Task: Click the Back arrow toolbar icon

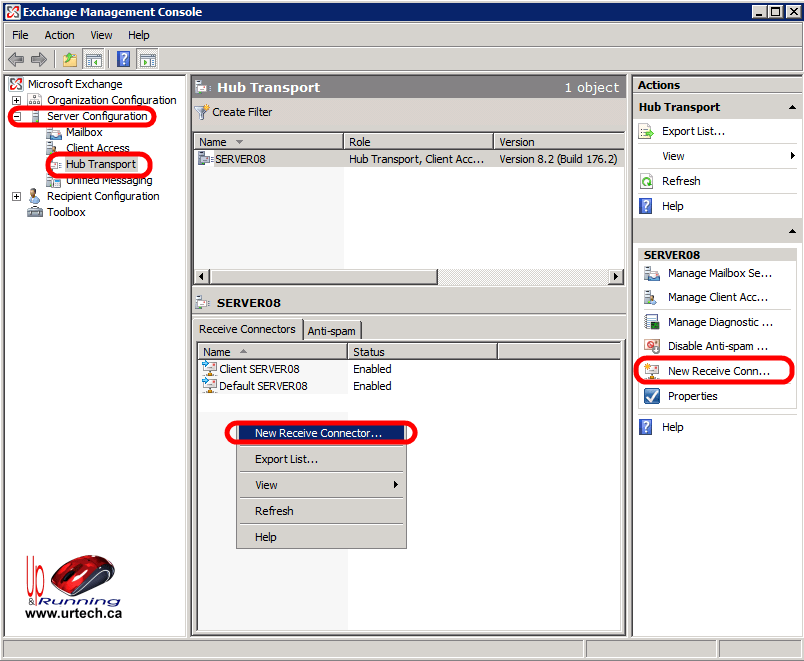Action: (x=16, y=59)
